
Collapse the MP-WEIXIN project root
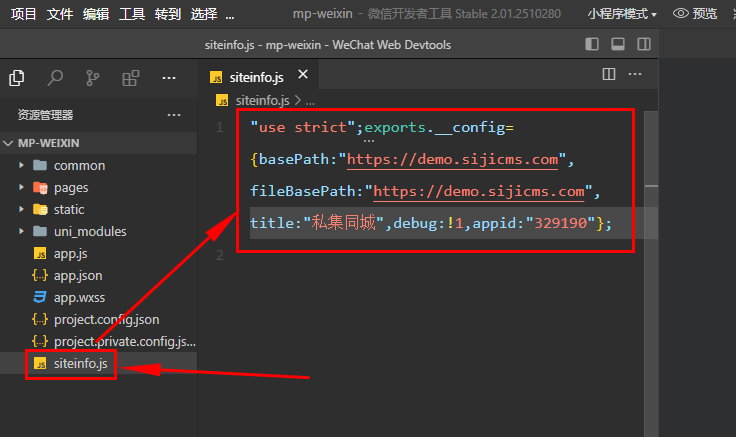click(x=9, y=143)
